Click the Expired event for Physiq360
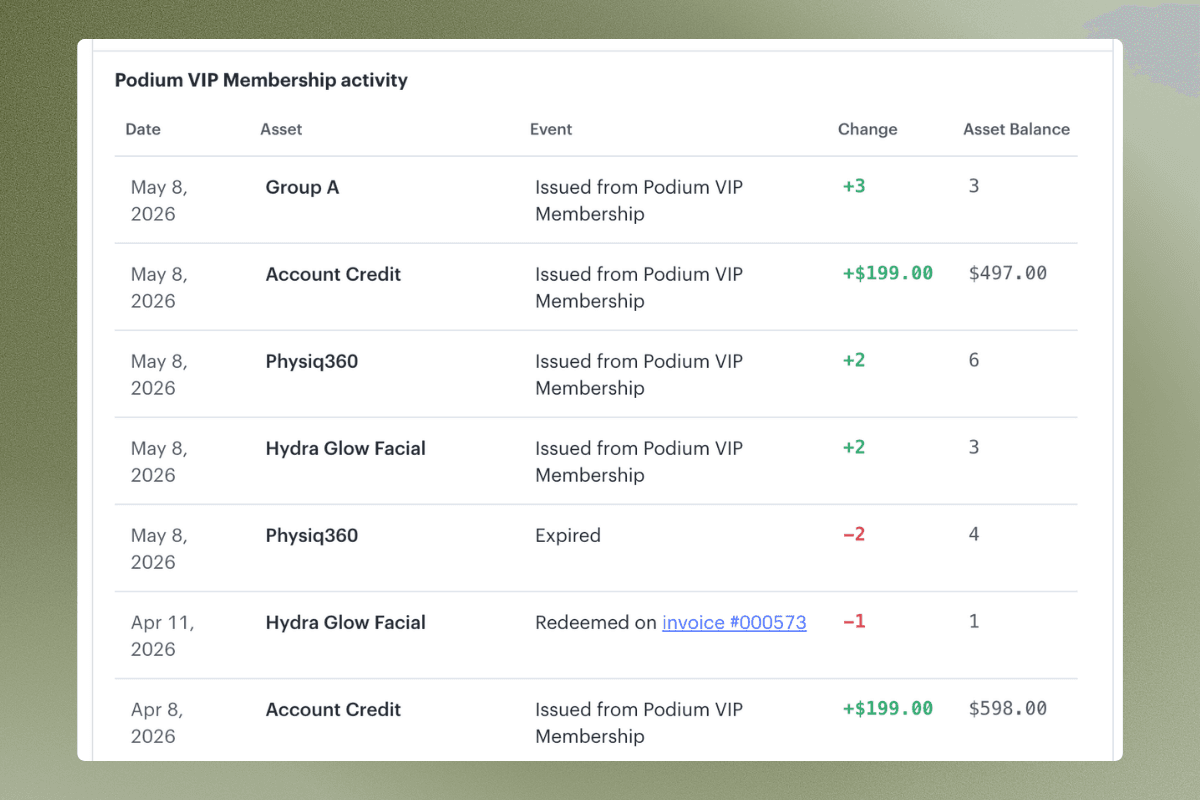Screen dimensions: 1200x800 tap(568, 535)
